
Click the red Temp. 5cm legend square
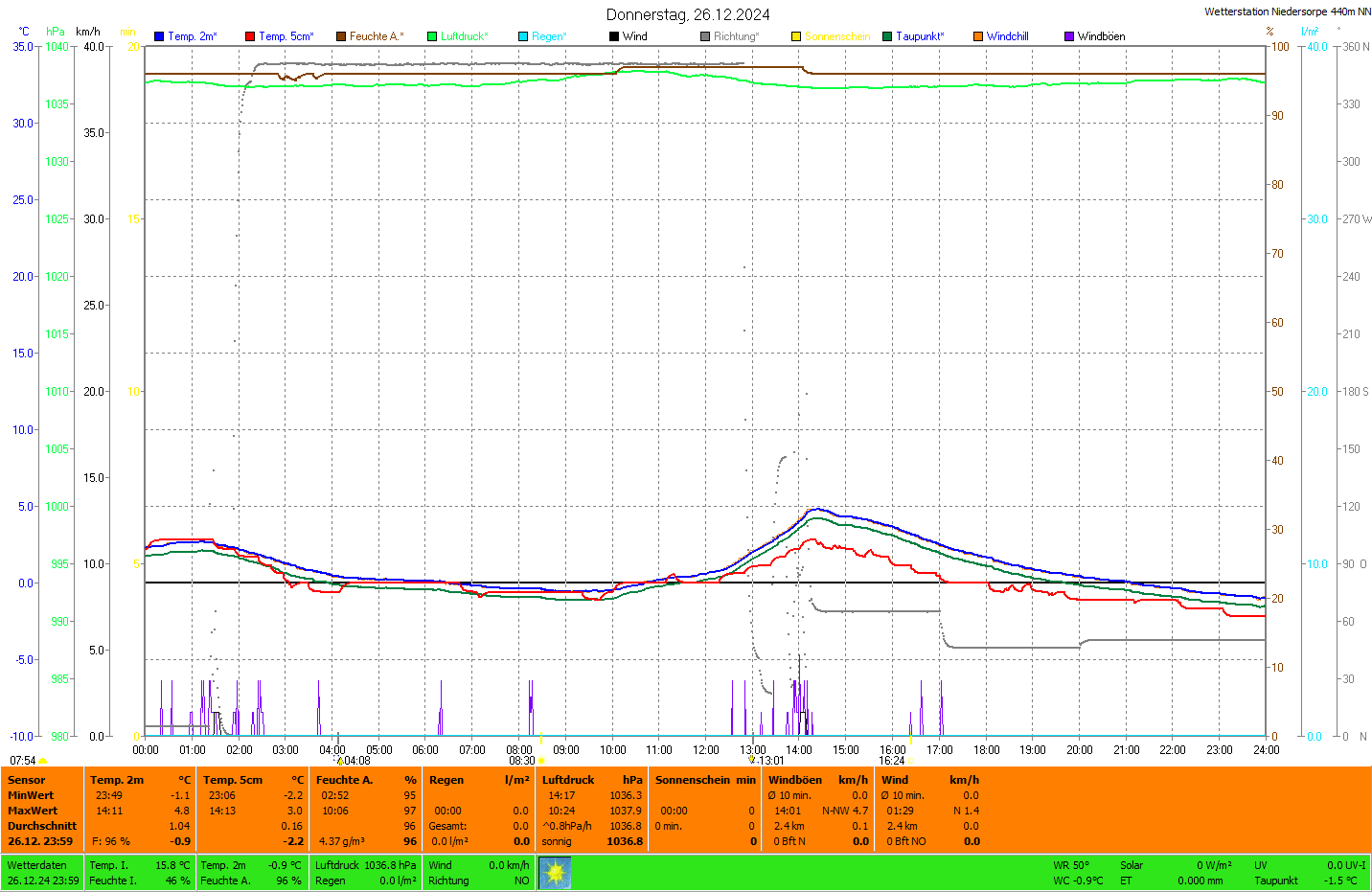(x=250, y=36)
